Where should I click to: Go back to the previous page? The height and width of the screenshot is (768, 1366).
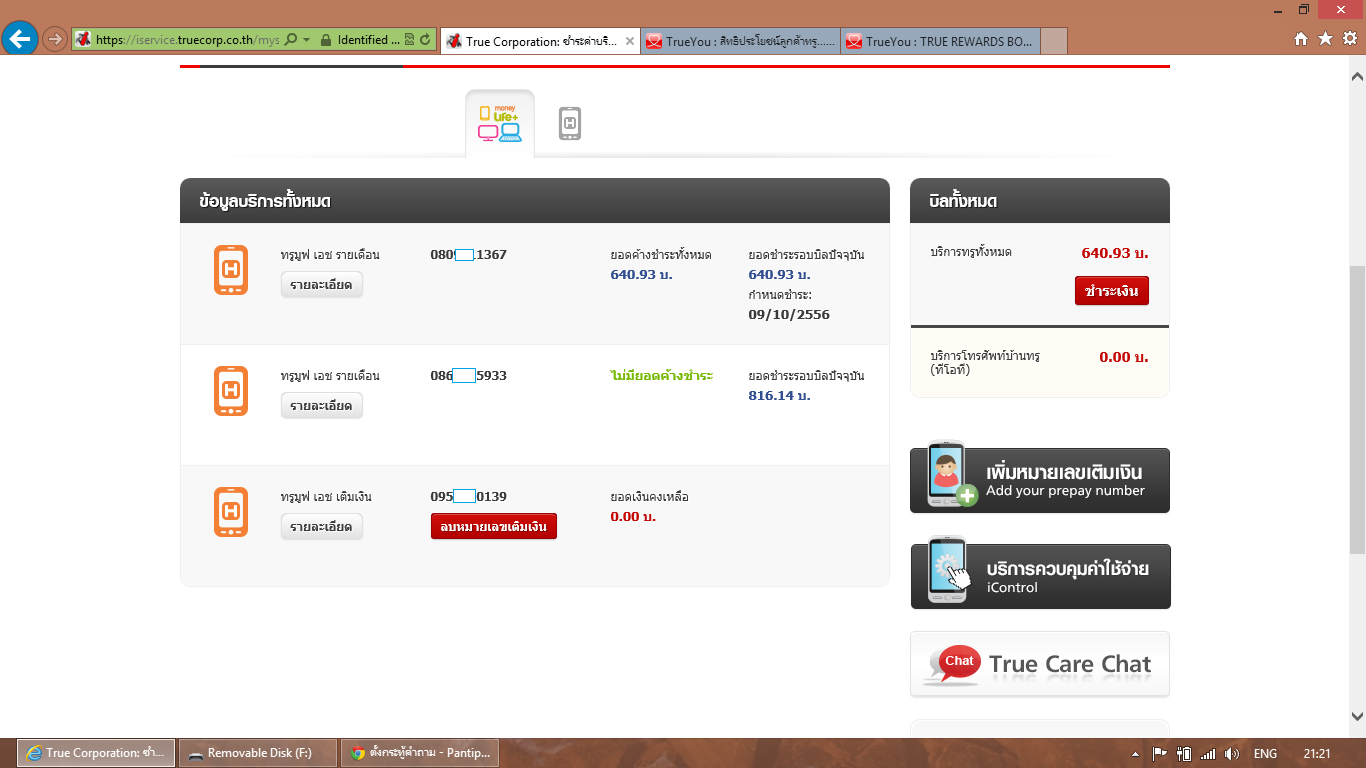coord(19,40)
